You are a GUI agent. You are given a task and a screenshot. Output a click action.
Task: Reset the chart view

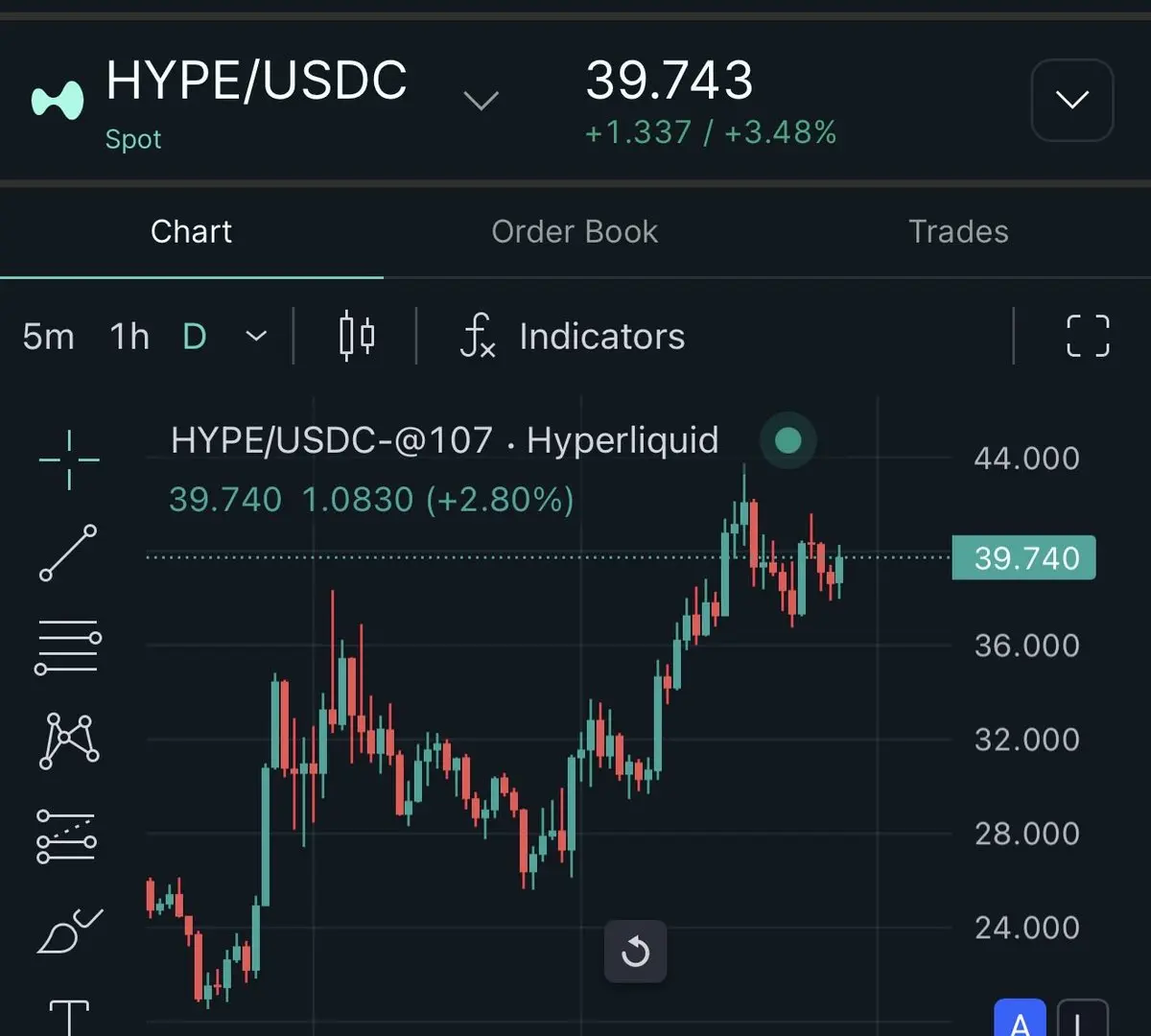point(635,952)
